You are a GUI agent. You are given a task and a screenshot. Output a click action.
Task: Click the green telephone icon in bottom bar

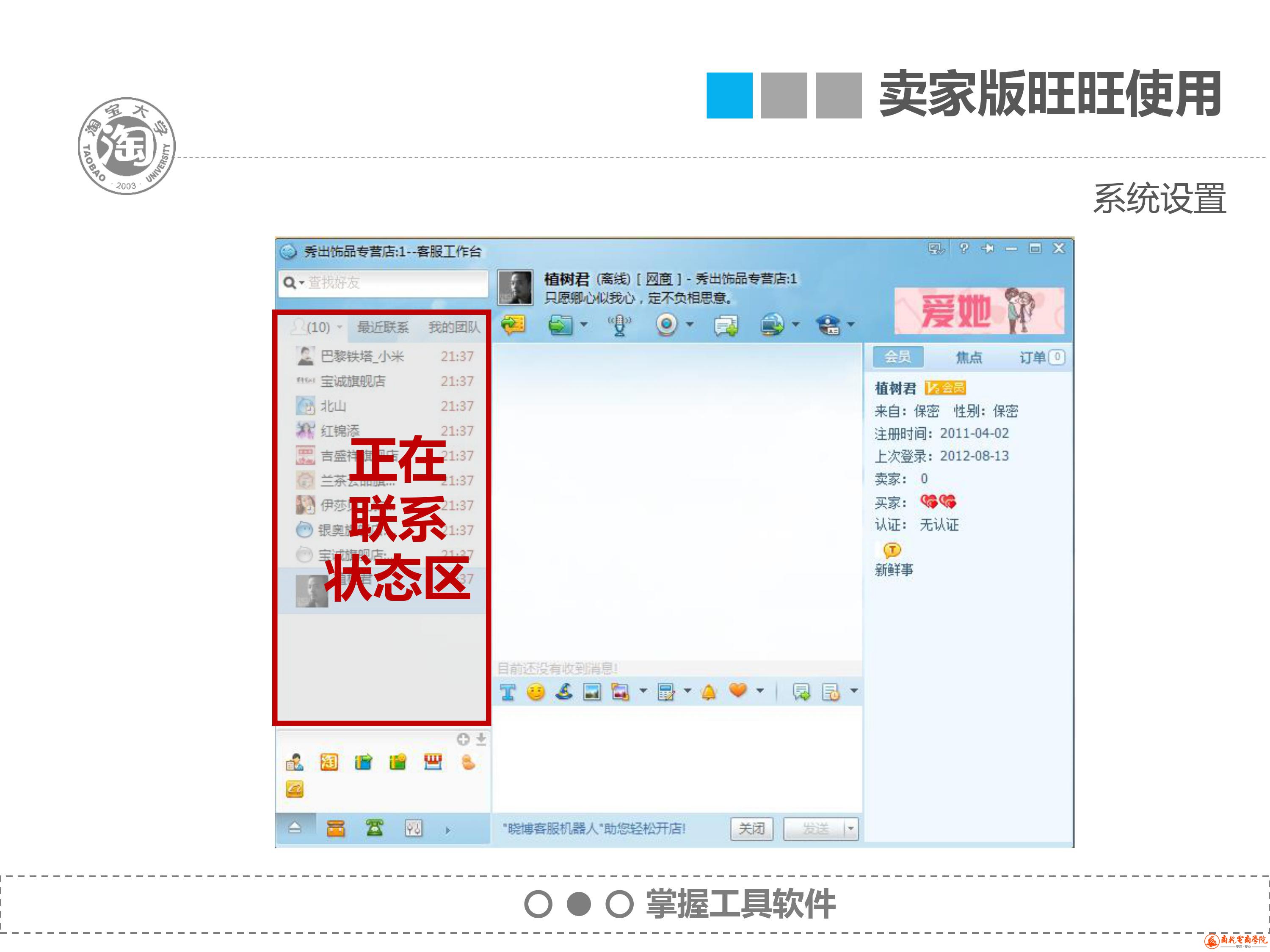(374, 828)
